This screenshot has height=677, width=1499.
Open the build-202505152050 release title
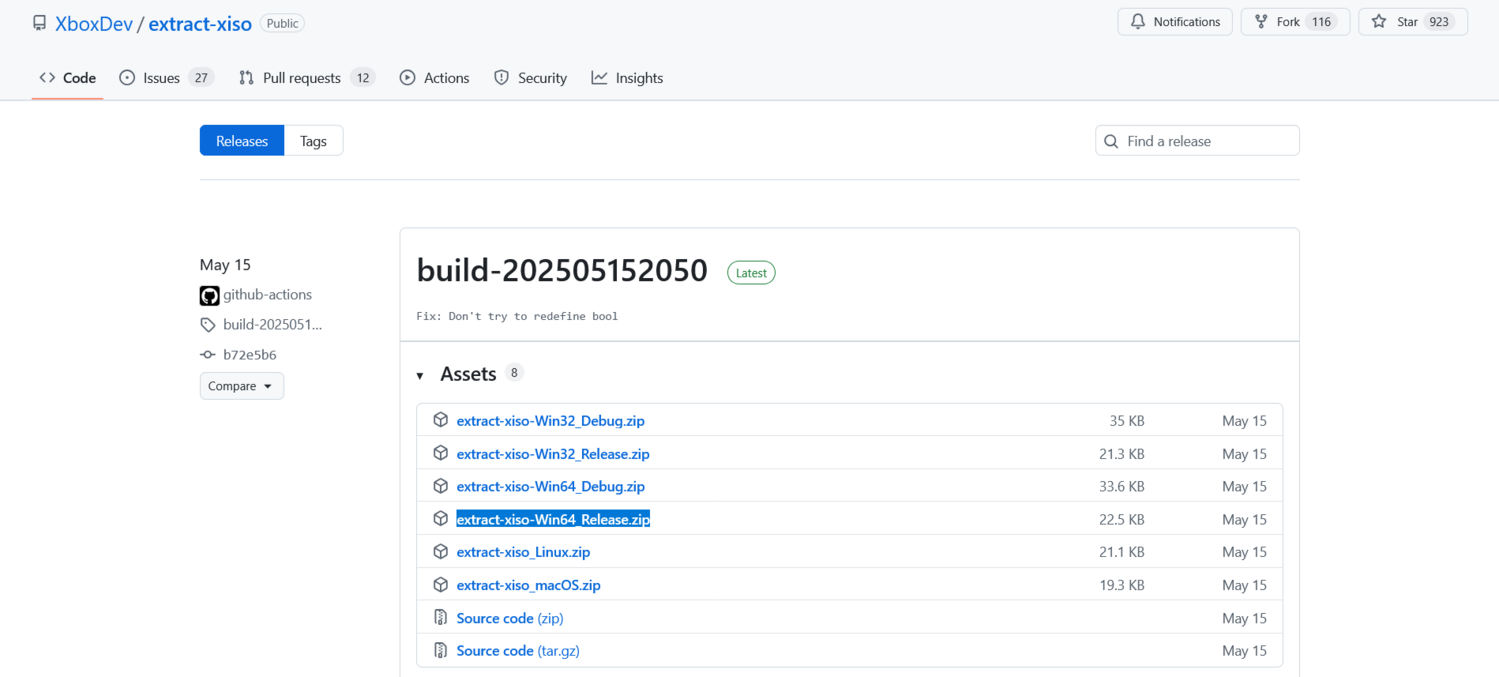coord(562,271)
